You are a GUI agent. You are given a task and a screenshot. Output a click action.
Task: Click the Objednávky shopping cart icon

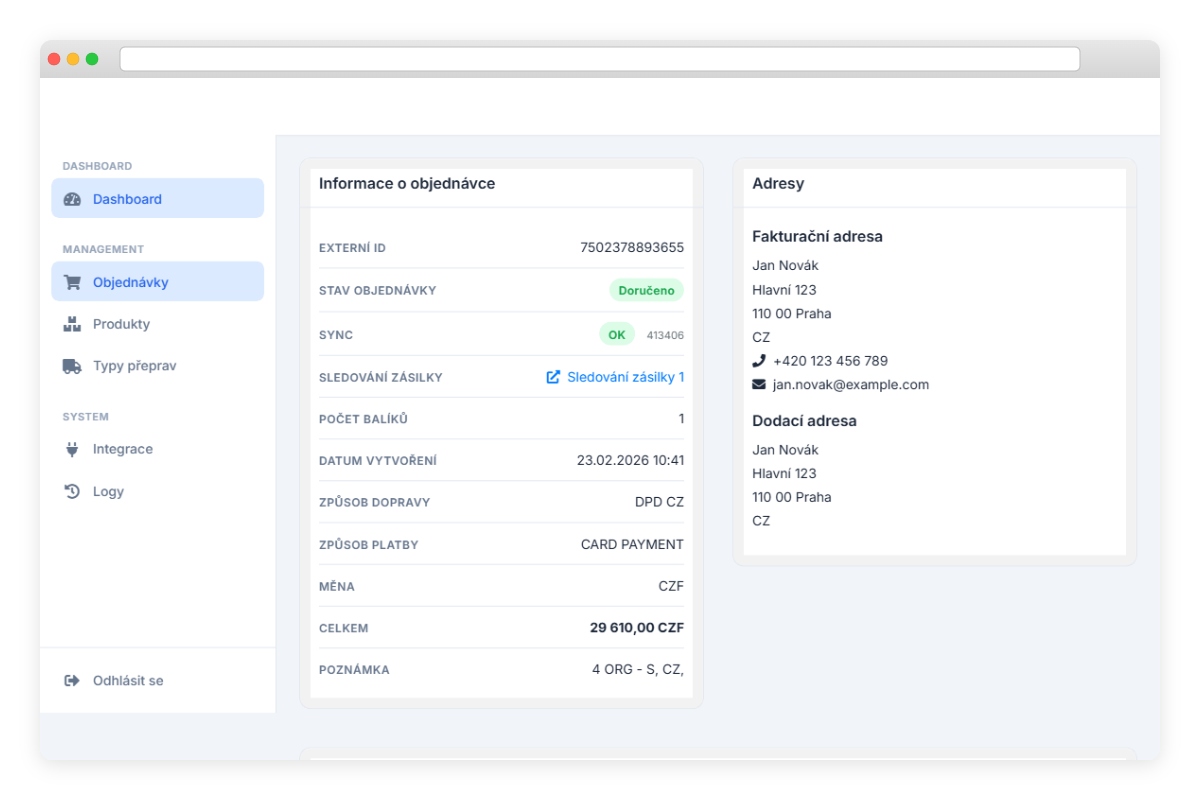(72, 282)
